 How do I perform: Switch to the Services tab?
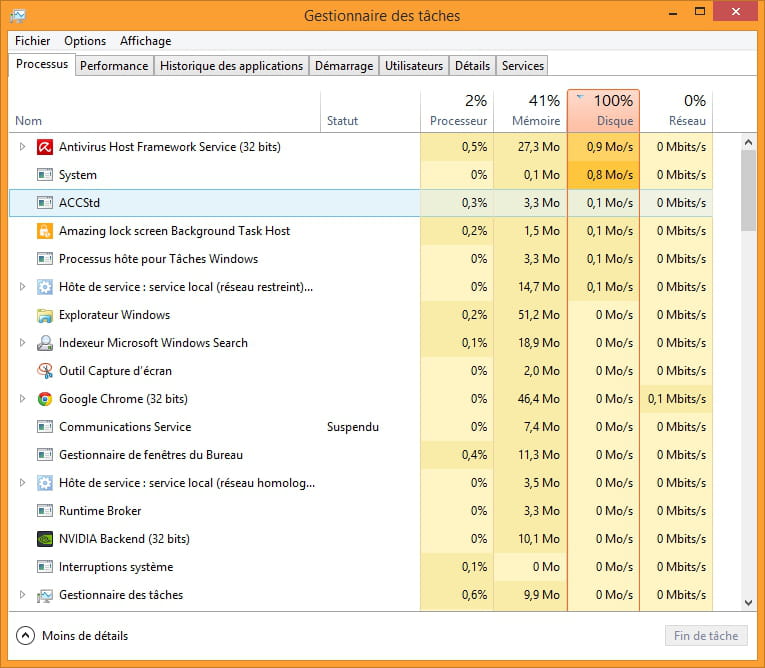pos(523,66)
